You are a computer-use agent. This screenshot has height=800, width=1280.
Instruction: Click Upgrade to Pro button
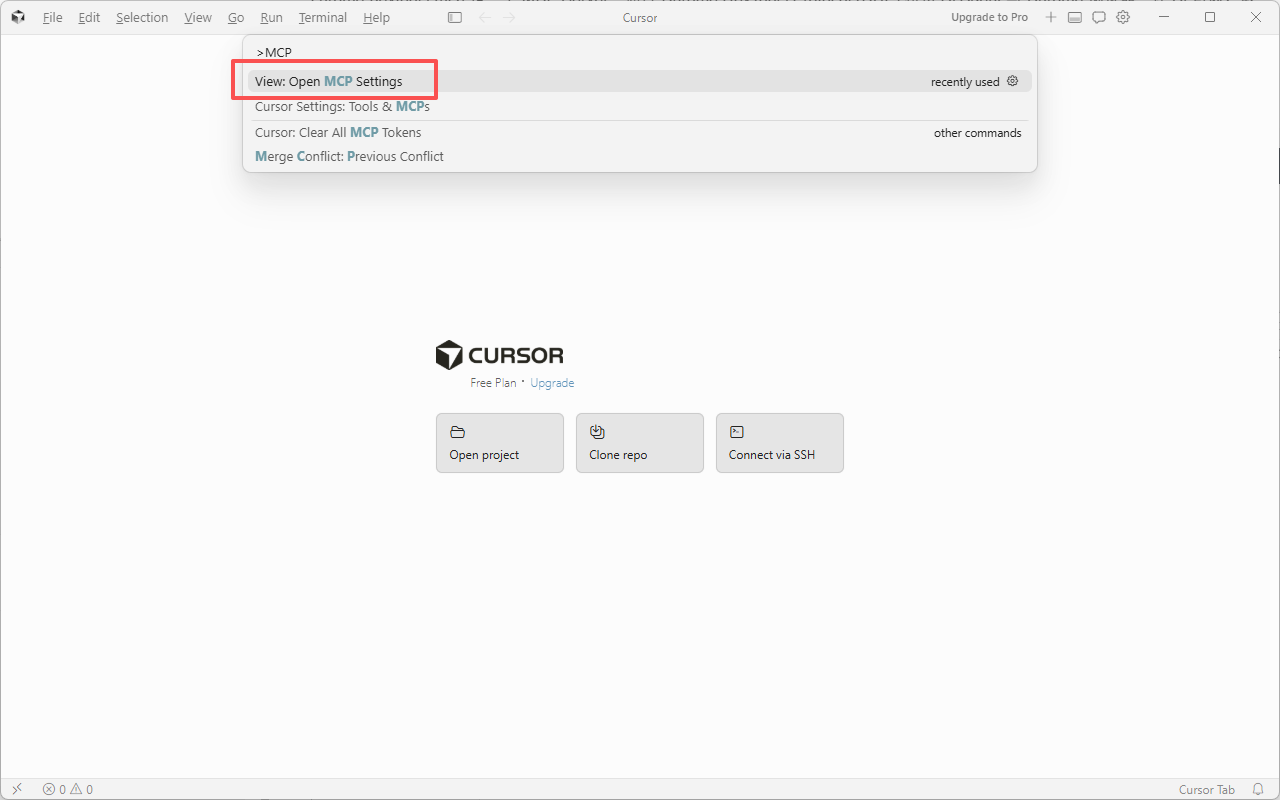(x=989, y=17)
